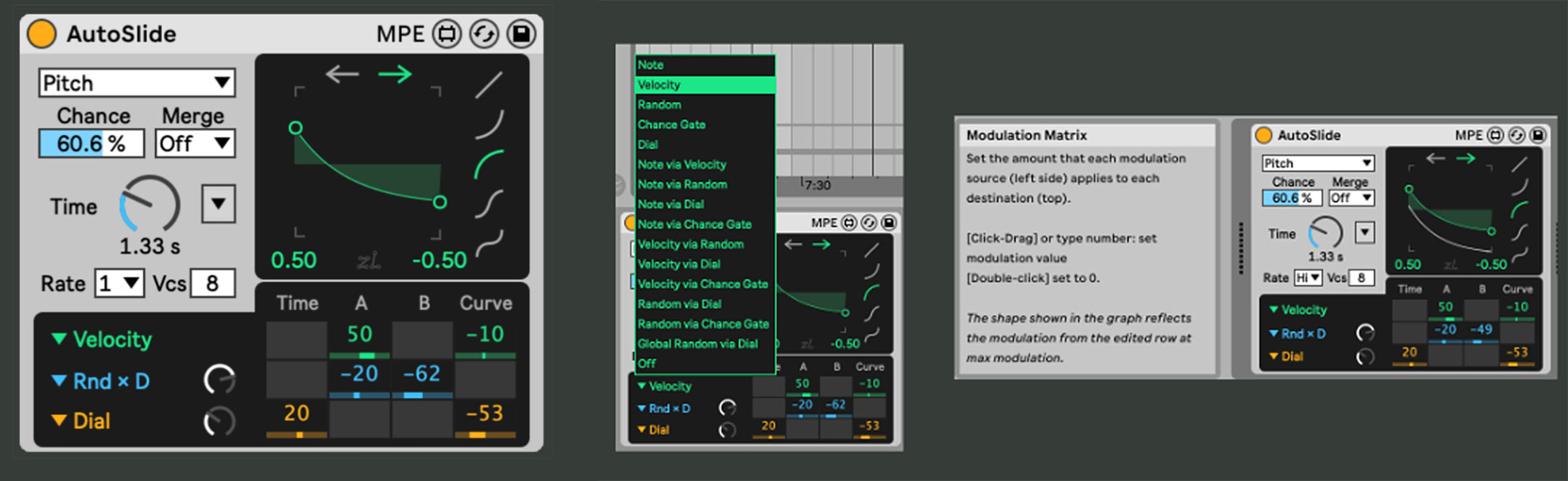Click matrix cell -10 in Velocity row, large AutoSlide
Screen dimensions: 1568x481
485,339
